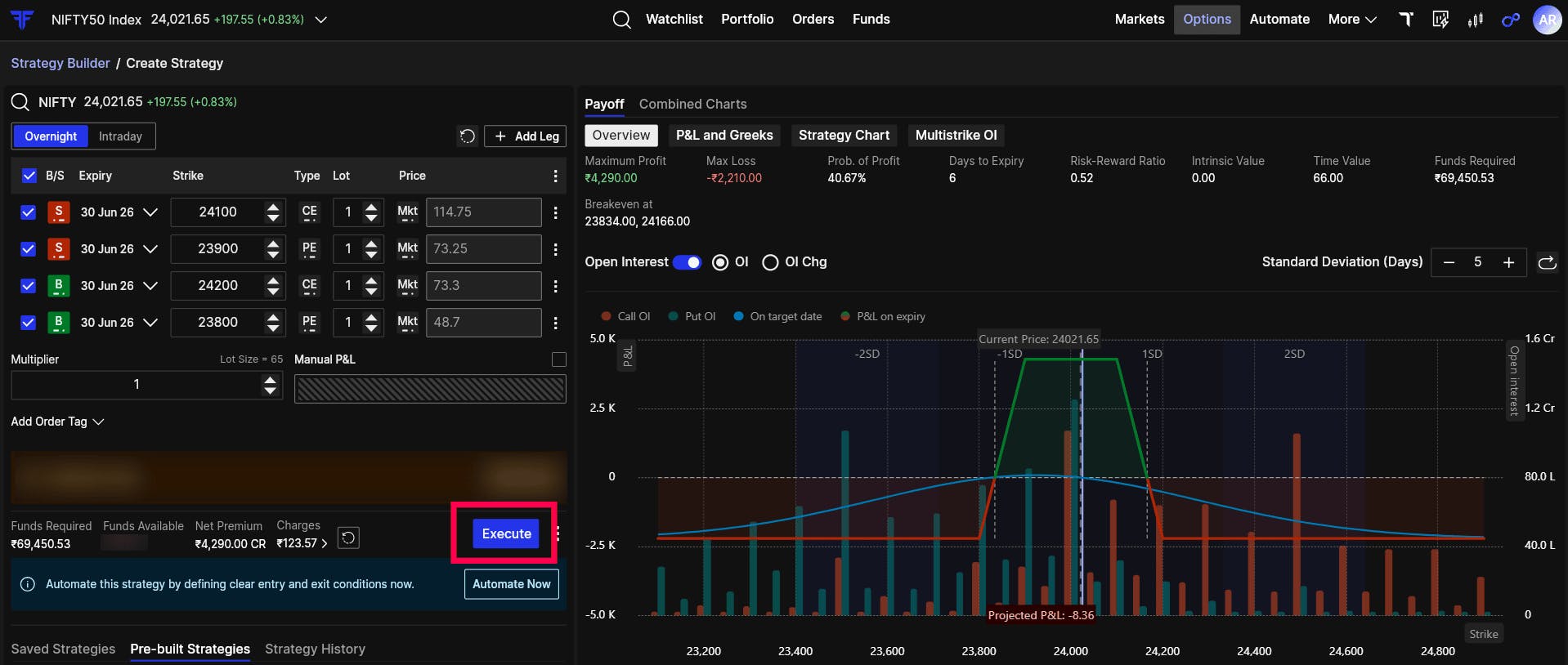Open expiry dropdown for the 24100 leg
The image size is (1568, 665).
pos(150,212)
